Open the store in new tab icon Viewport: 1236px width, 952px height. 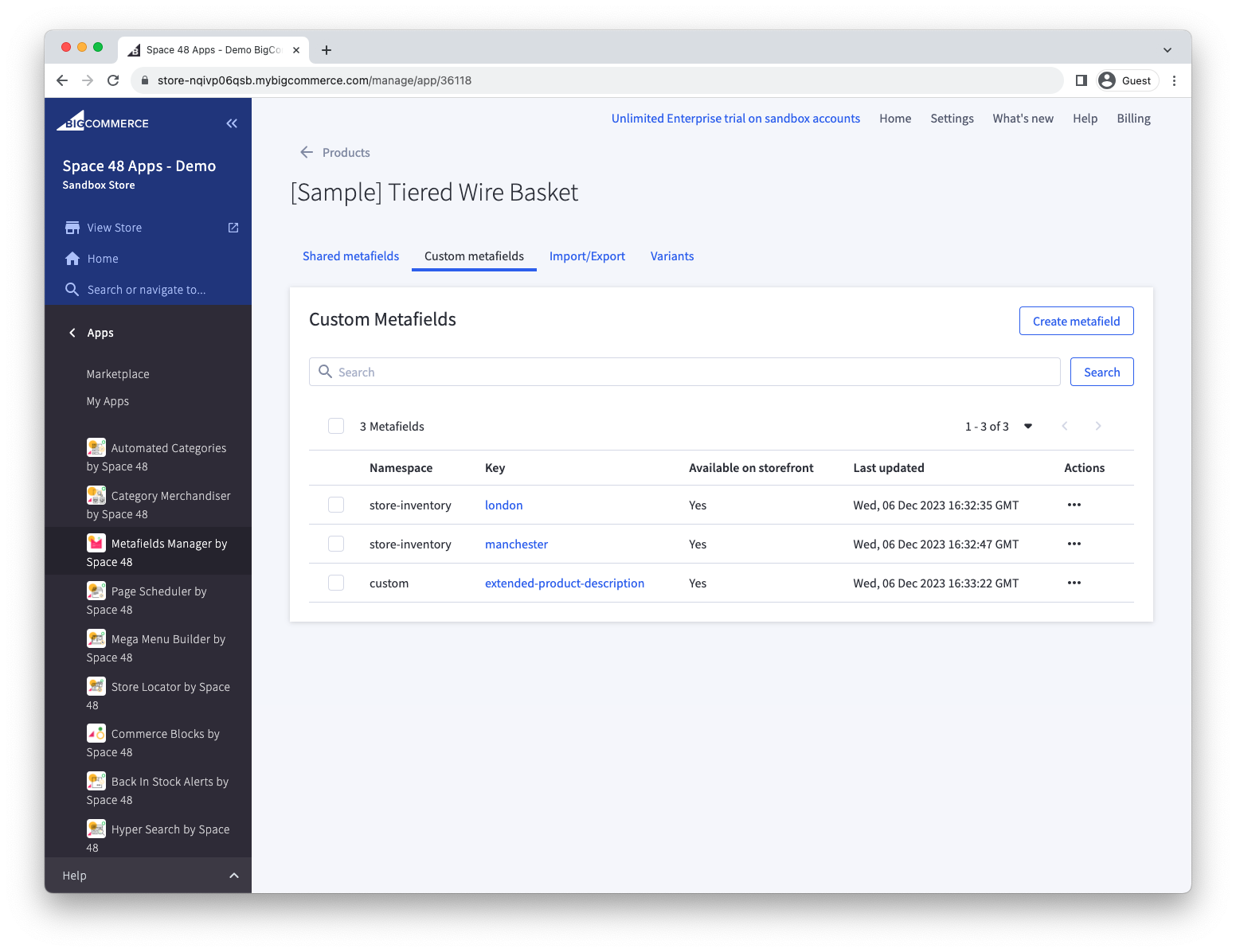pos(233,228)
